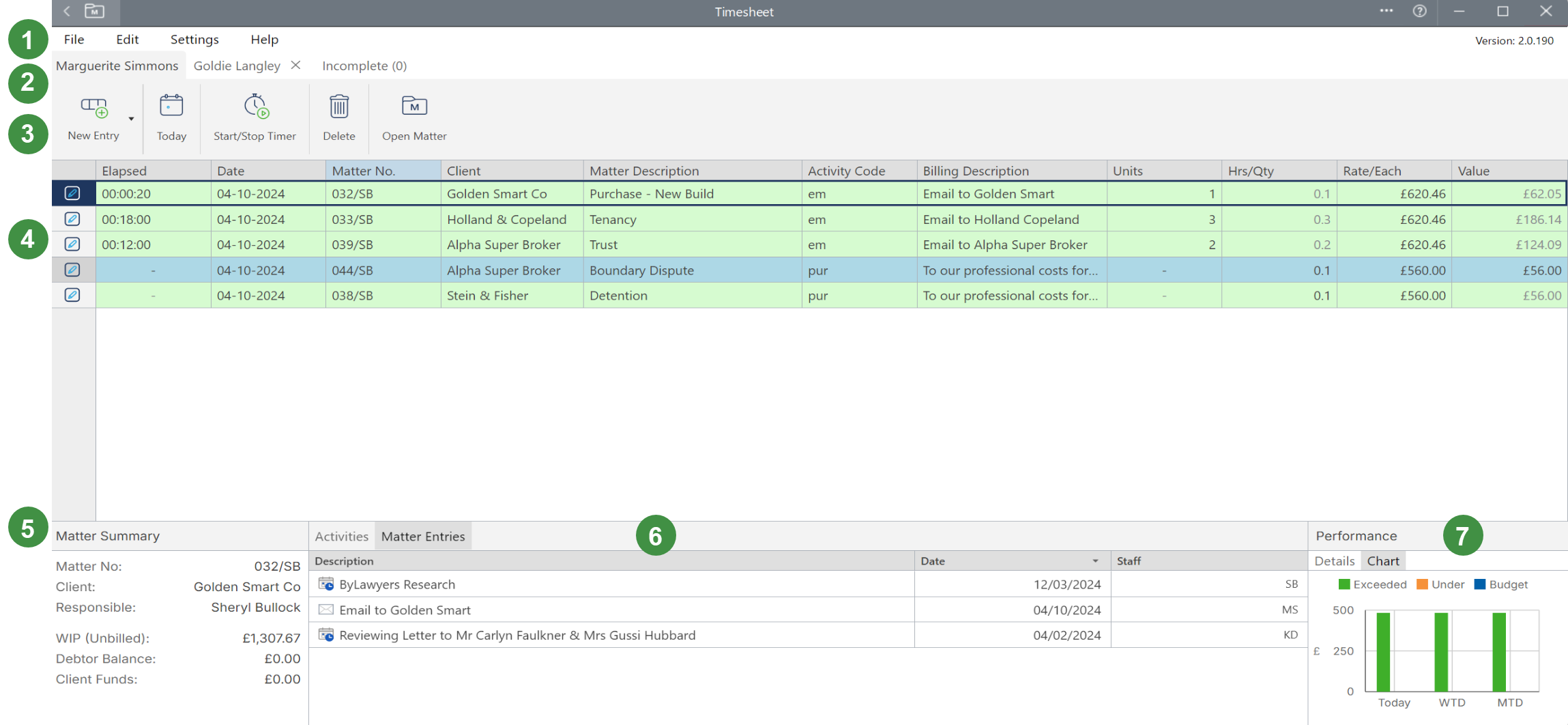Click edit icon for Holland & Copeland row
Viewport: 1568px width, 725px height.
tap(72, 219)
